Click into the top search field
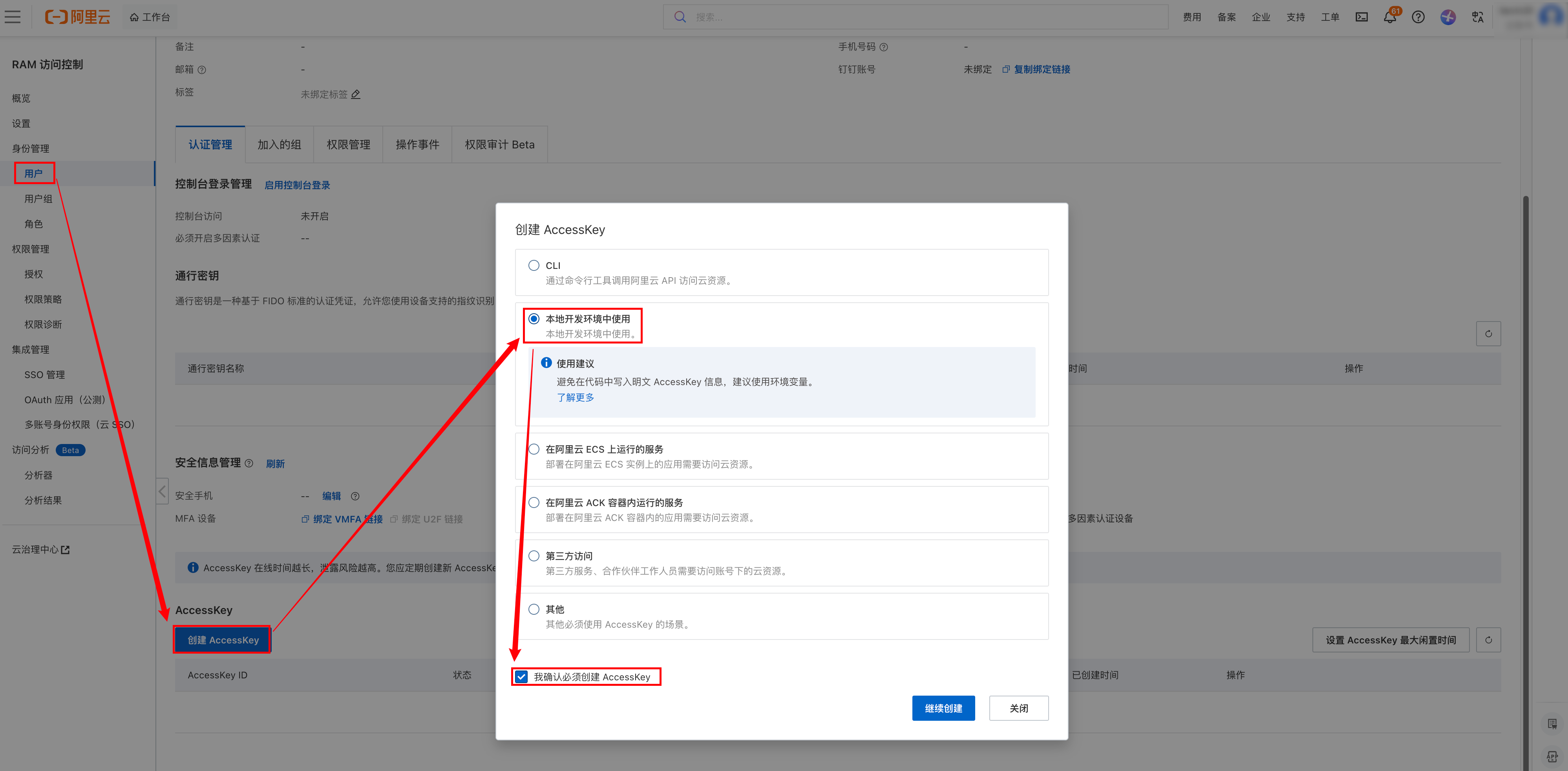 913,17
